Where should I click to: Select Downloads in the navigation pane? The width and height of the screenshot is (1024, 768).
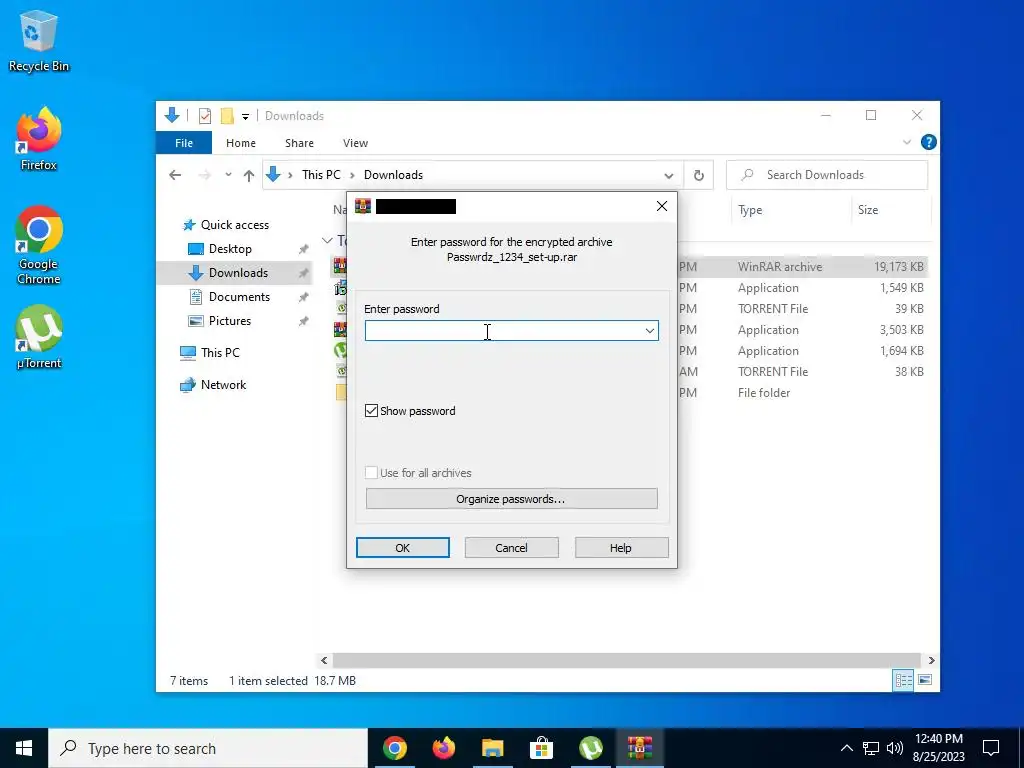pyautogui.click(x=235, y=273)
